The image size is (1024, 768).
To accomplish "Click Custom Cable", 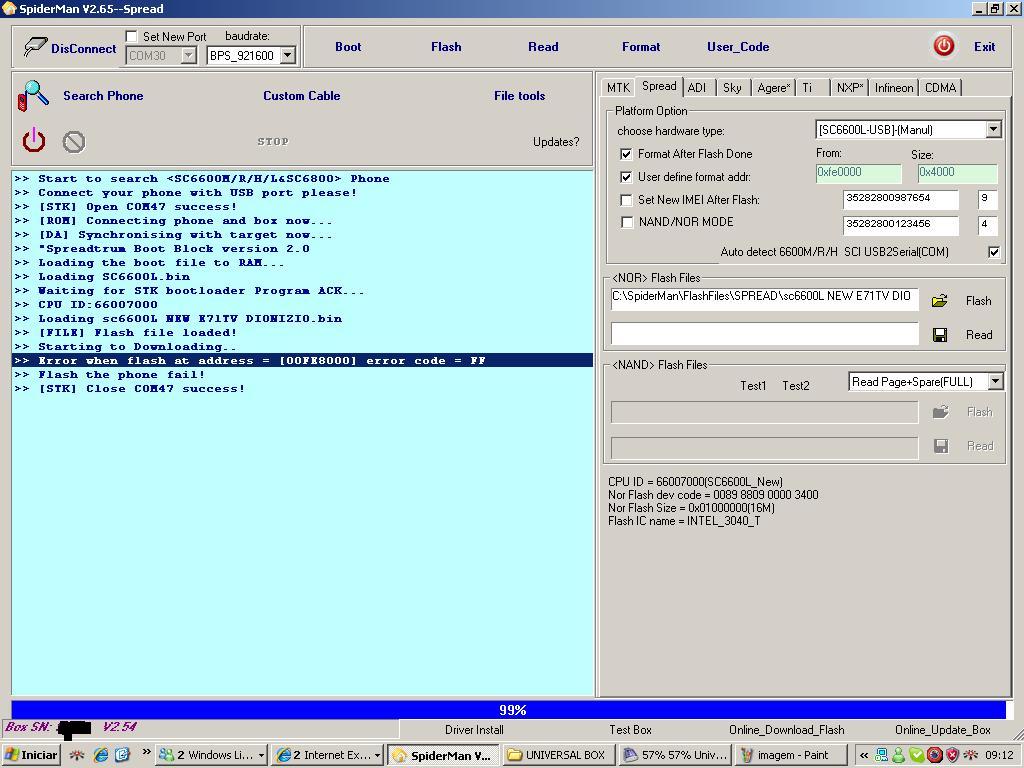I will coord(302,95).
